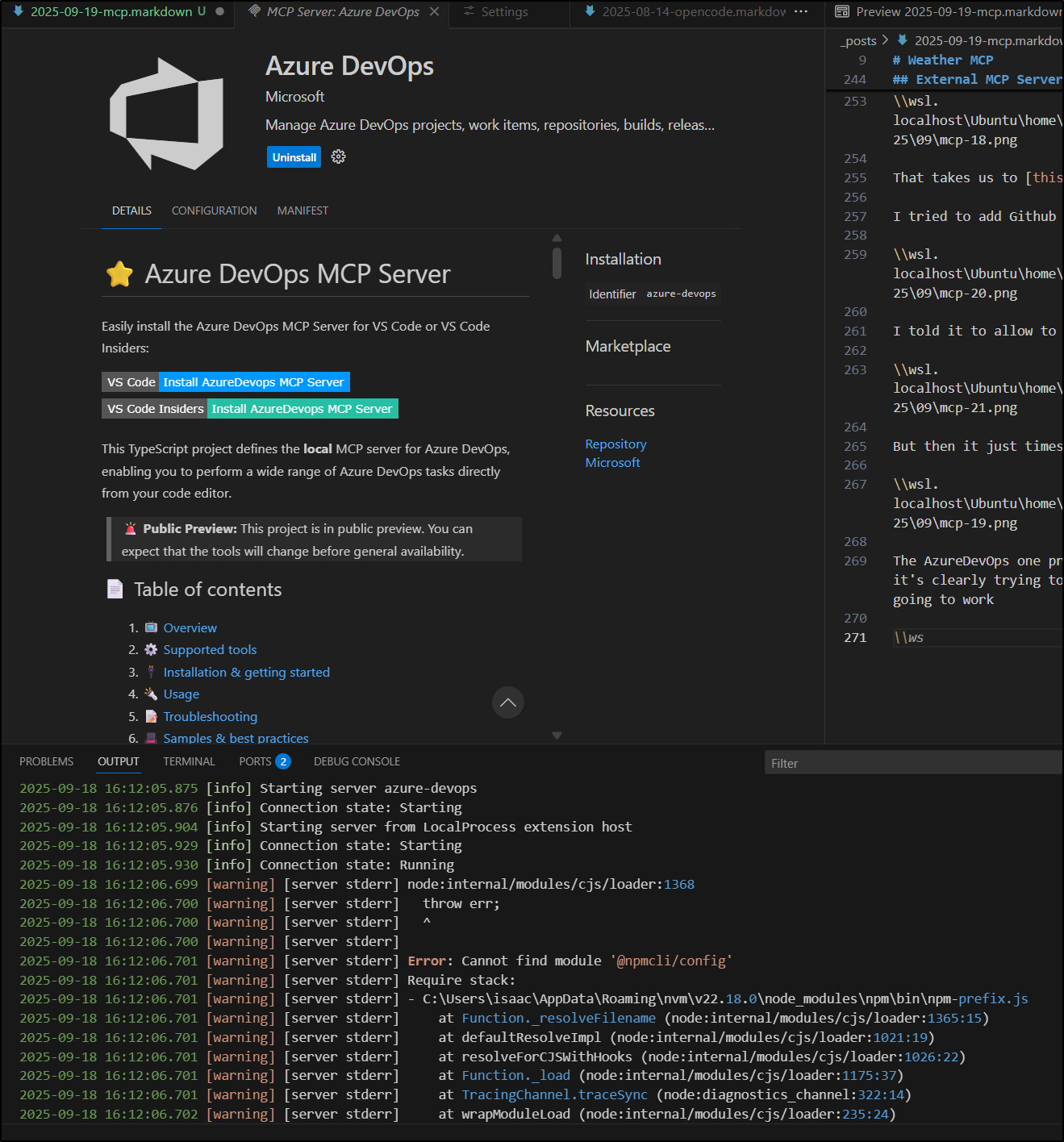
Task: Select the TERMINAL panel tab
Action: [x=189, y=761]
